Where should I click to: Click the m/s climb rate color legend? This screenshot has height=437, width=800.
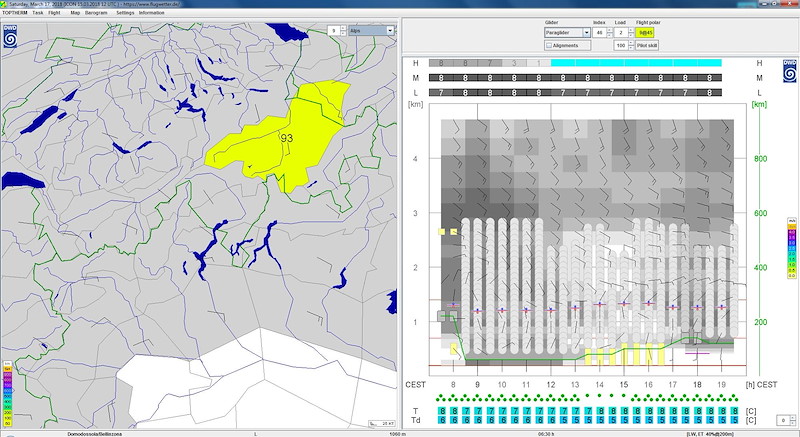point(792,248)
